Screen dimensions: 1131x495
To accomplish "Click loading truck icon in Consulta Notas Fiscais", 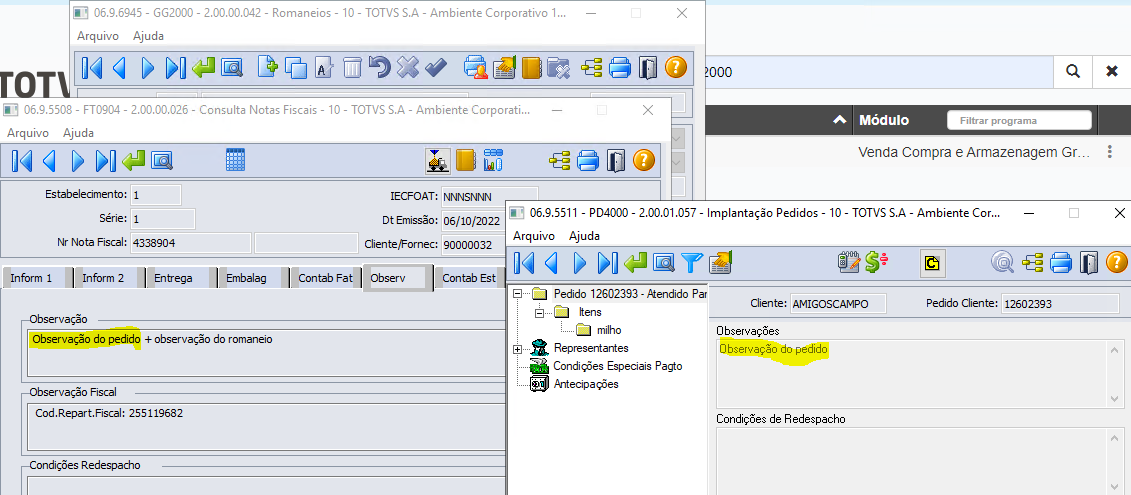I will coord(438,160).
